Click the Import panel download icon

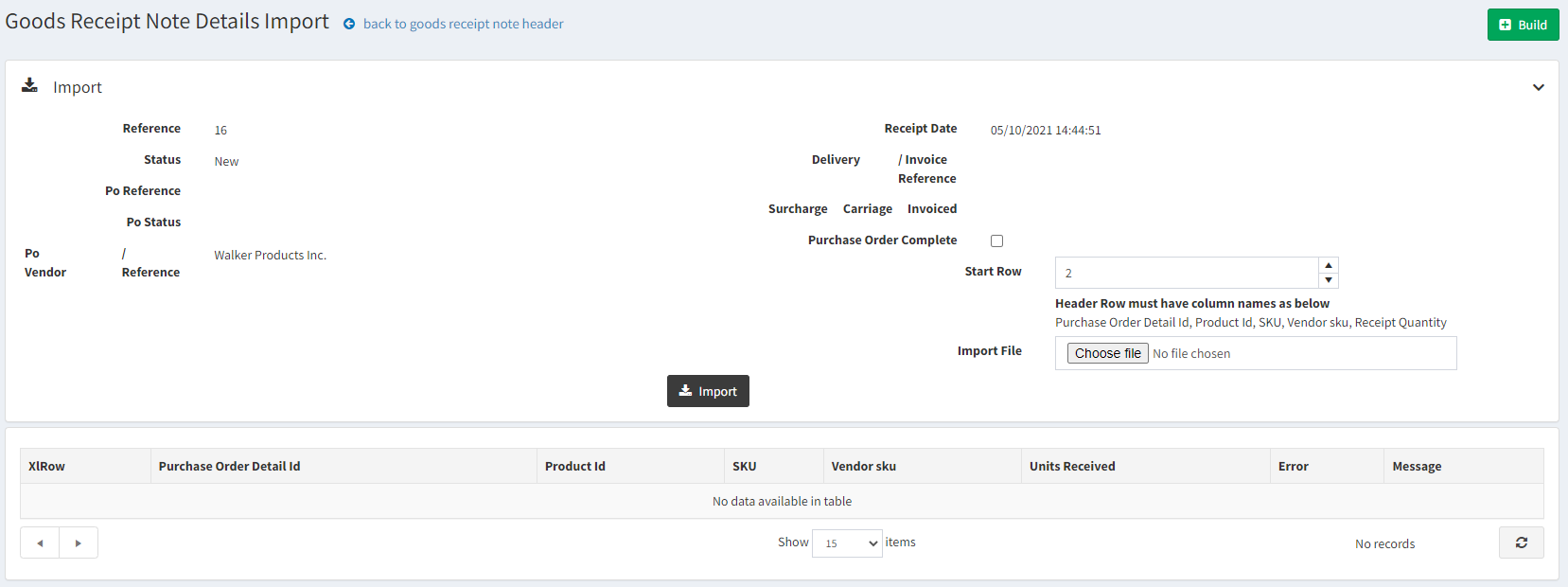[30, 86]
